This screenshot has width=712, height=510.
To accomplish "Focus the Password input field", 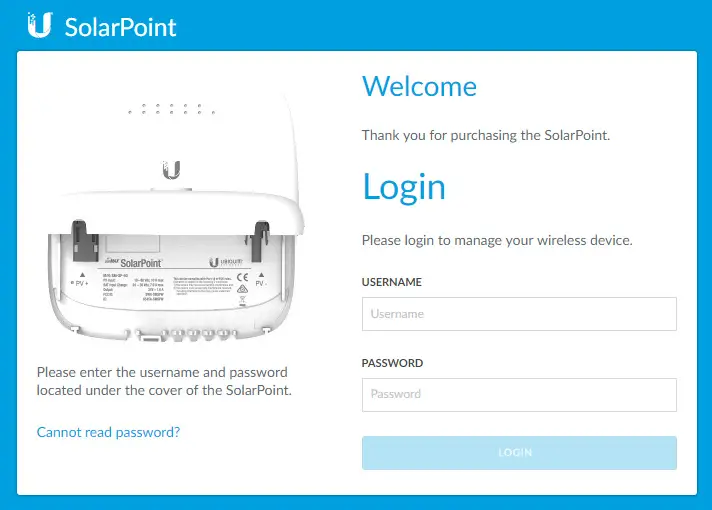I will pyautogui.click(x=519, y=394).
